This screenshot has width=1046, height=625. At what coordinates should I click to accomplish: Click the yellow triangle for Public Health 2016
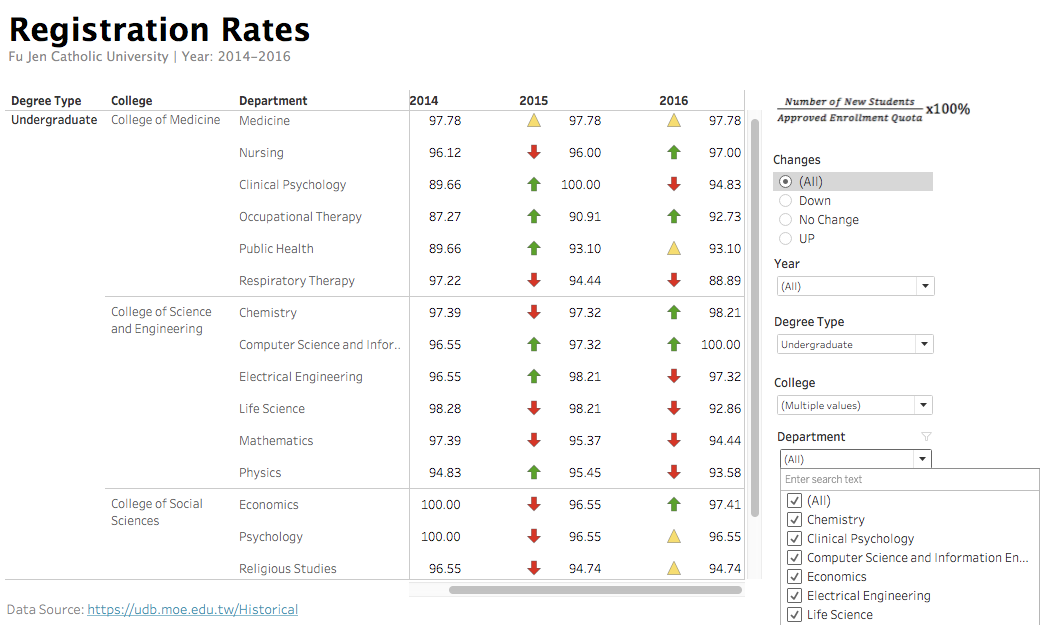point(674,248)
